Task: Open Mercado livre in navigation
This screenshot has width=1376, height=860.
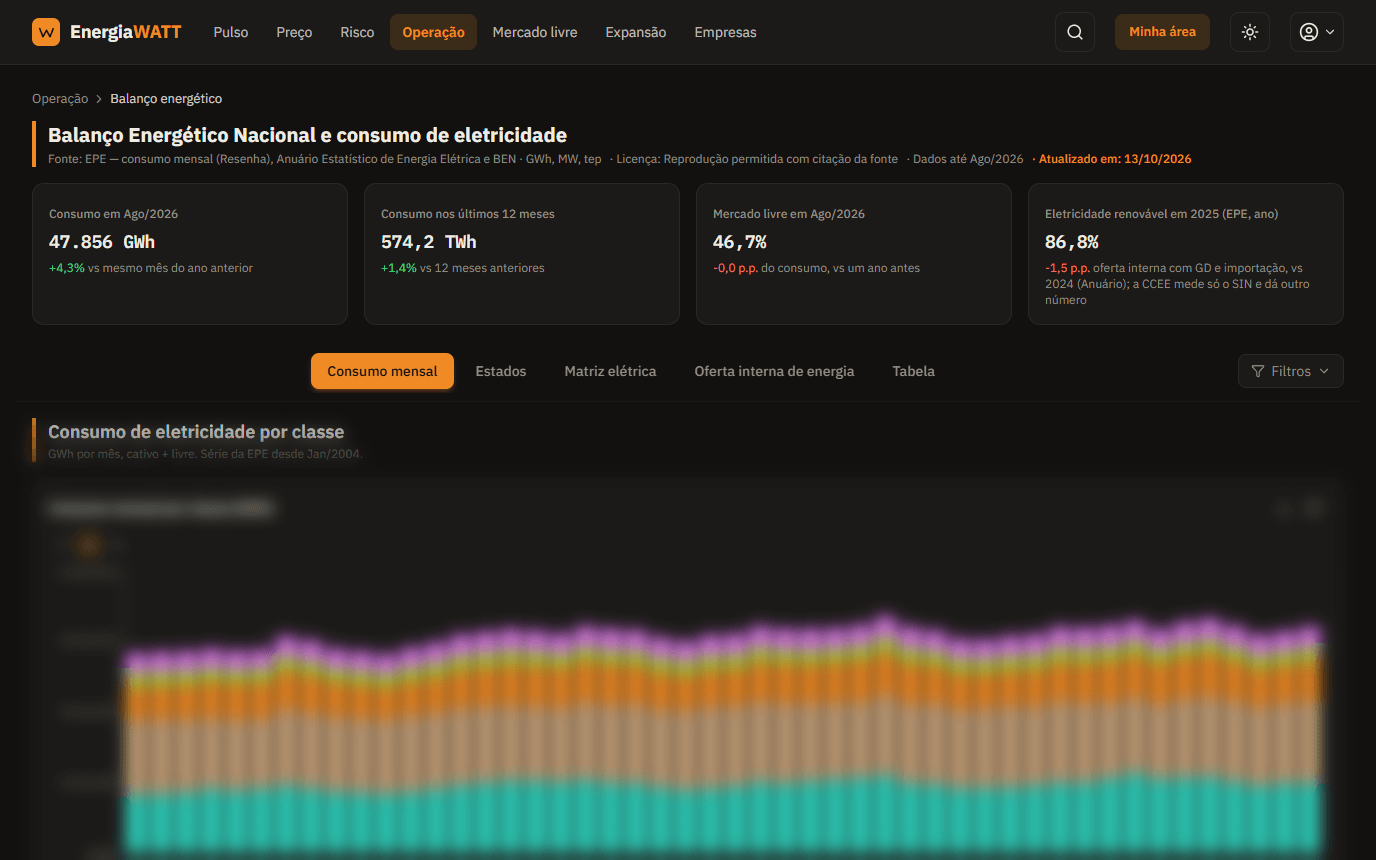Action: pos(535,32)
